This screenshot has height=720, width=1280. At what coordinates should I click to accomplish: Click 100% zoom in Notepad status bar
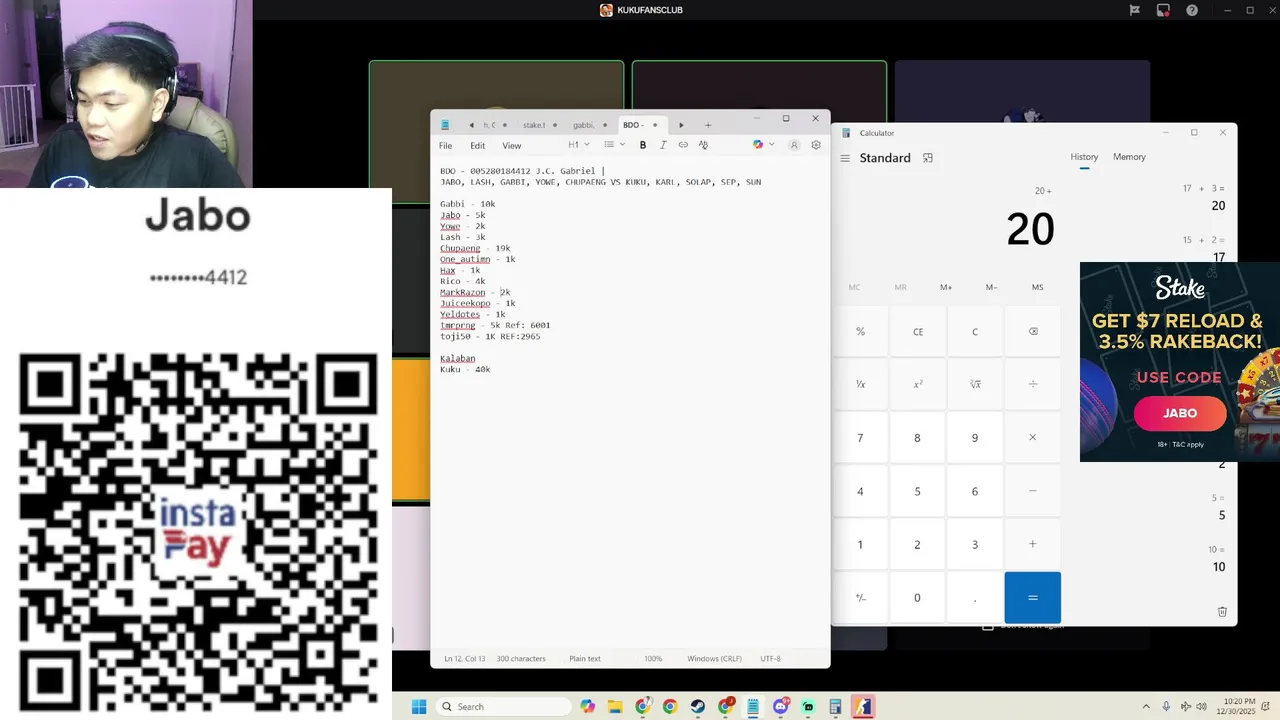tap(653, 659)
